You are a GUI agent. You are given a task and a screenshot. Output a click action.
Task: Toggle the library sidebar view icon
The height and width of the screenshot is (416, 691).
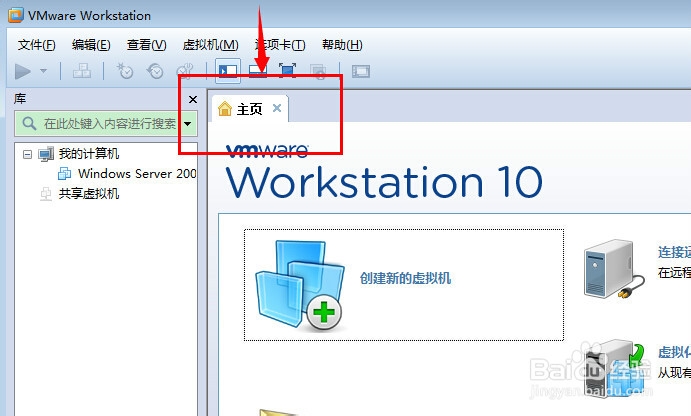[x=228, y=71]
